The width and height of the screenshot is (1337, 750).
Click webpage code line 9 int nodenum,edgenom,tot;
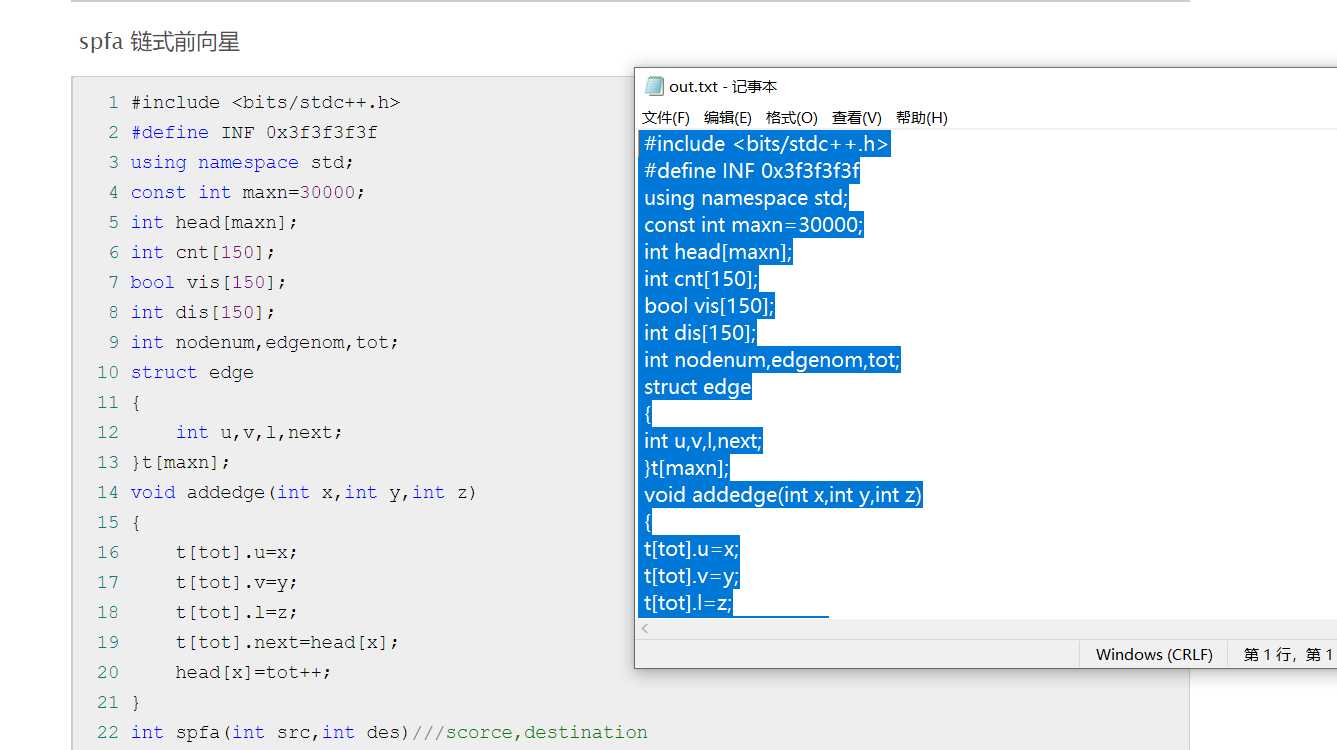point(265,342)
